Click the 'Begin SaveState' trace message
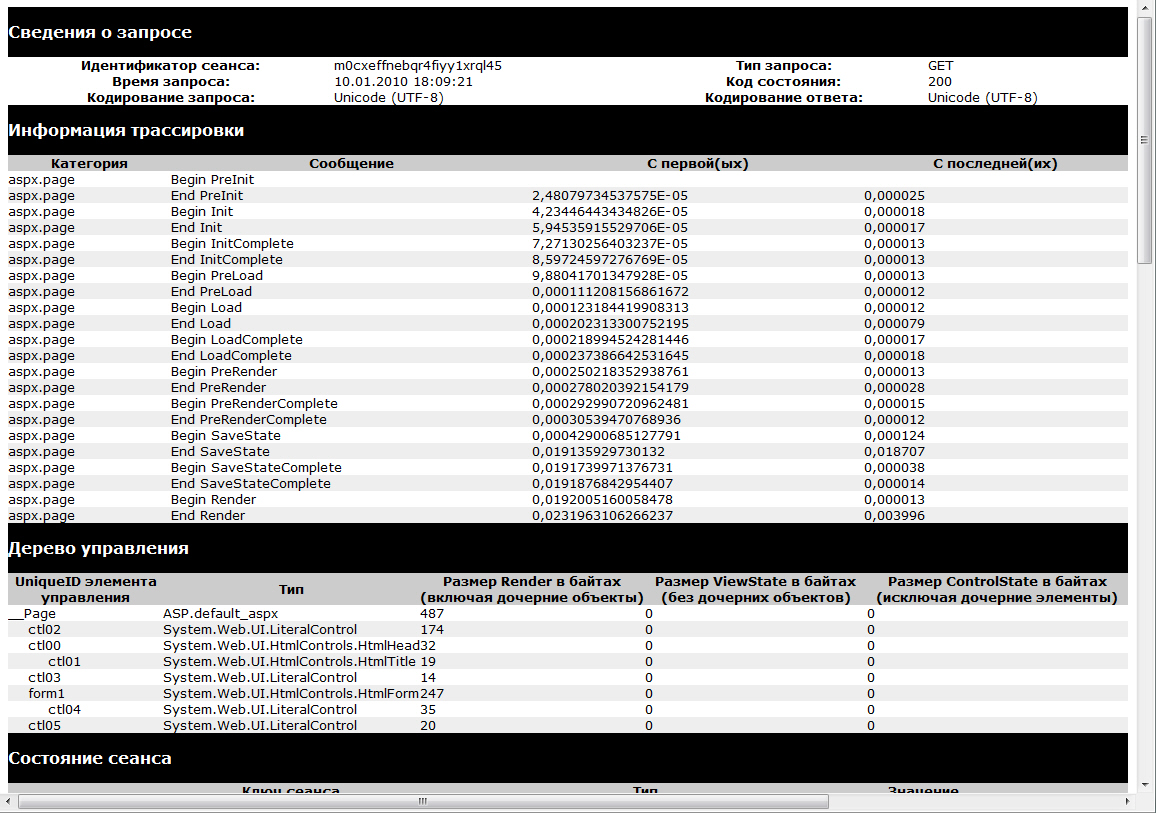The width and height of the screenshot is (1156, 813). (x=226, y=436)
